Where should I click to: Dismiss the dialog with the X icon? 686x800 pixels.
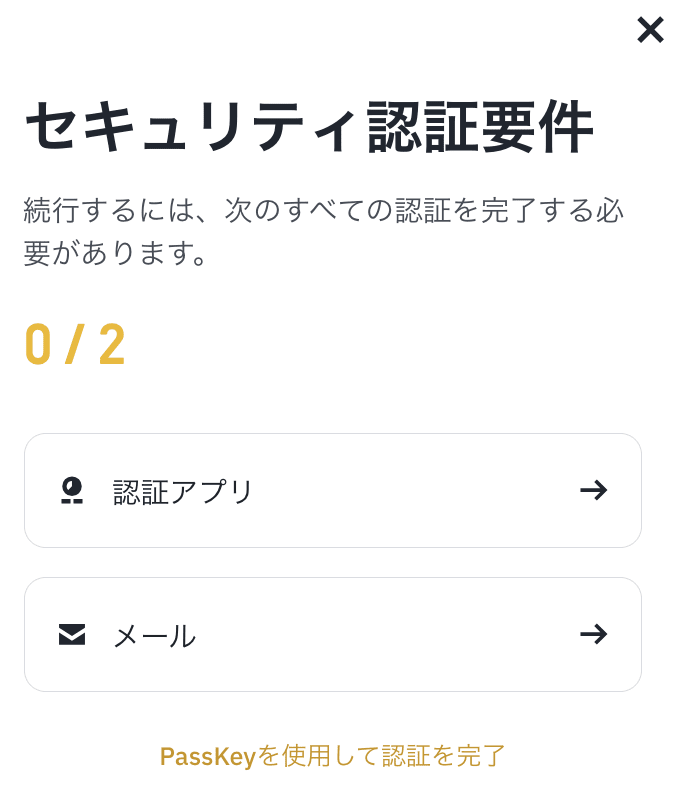[x=650, y=30]
